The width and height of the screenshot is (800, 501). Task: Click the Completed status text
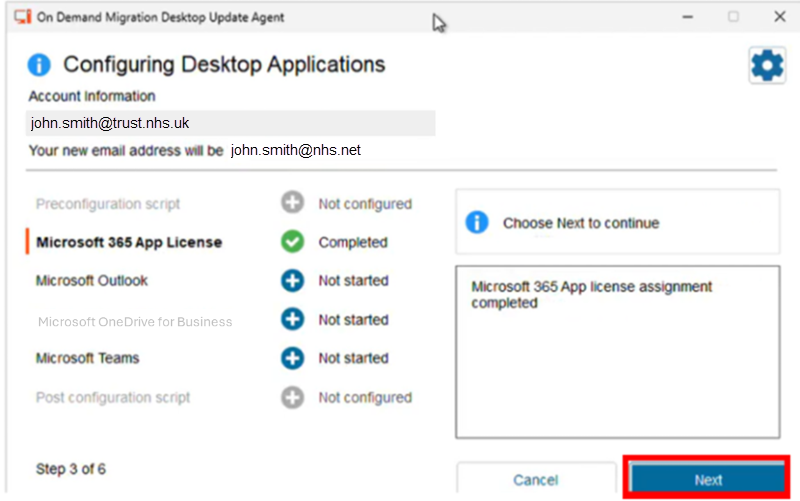pos(353,242)
